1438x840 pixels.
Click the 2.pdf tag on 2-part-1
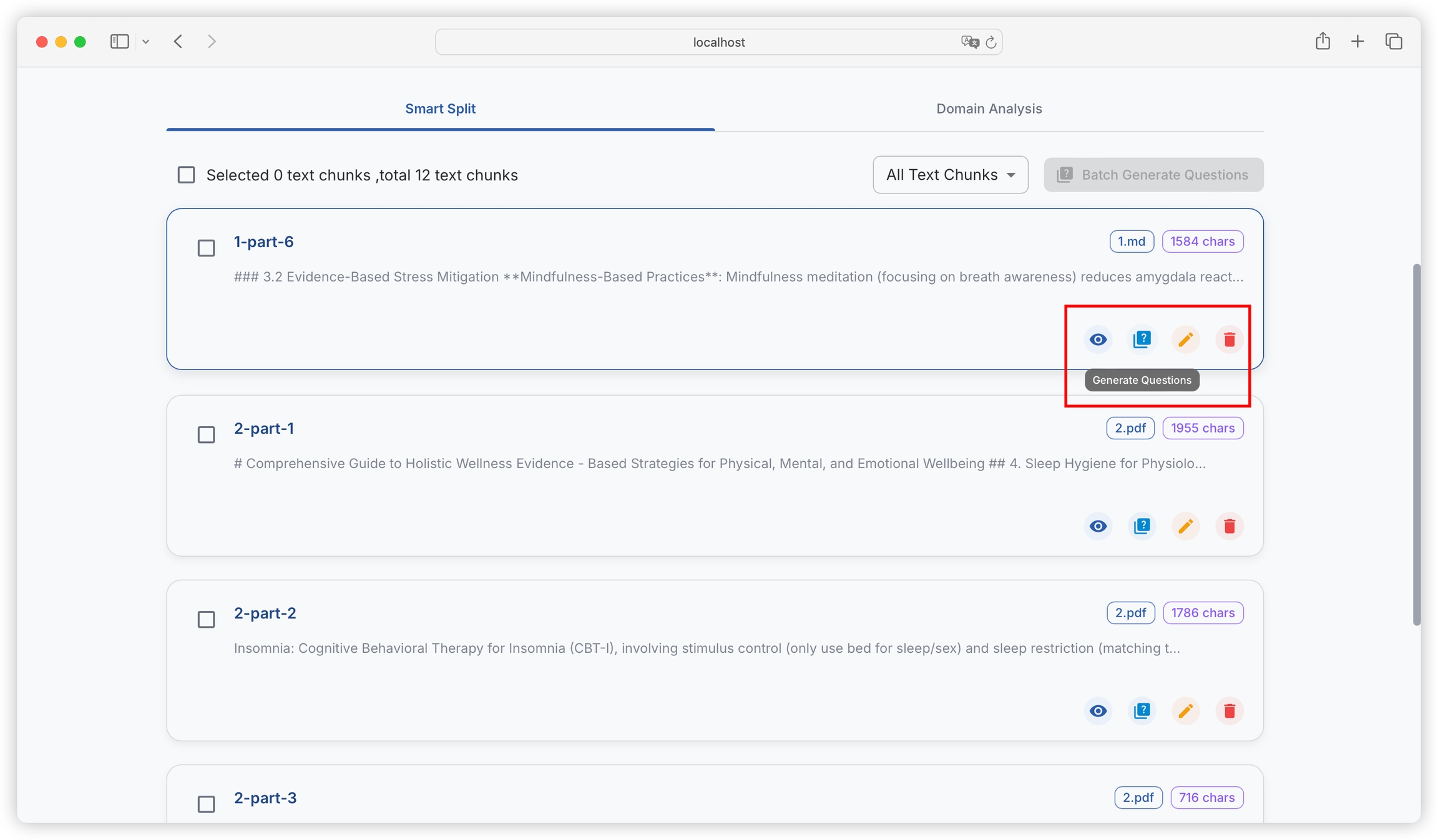pyautogui.click(x=1130, y=428)
